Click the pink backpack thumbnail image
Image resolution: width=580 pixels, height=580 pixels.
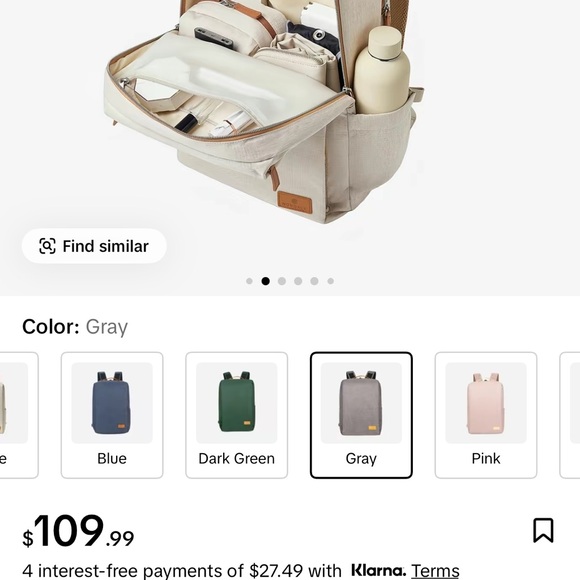pyautogui.click(x=486, y=403)
